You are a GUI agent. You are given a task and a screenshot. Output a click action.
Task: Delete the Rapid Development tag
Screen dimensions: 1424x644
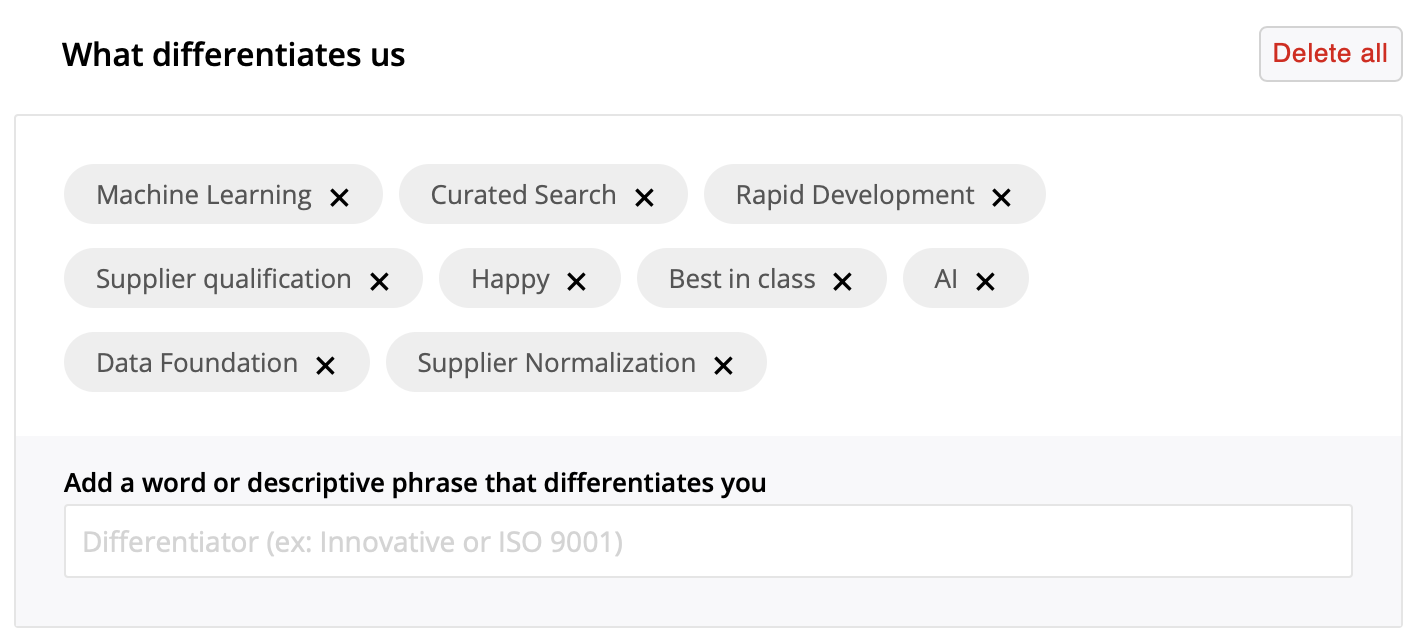pos(1002,197)
